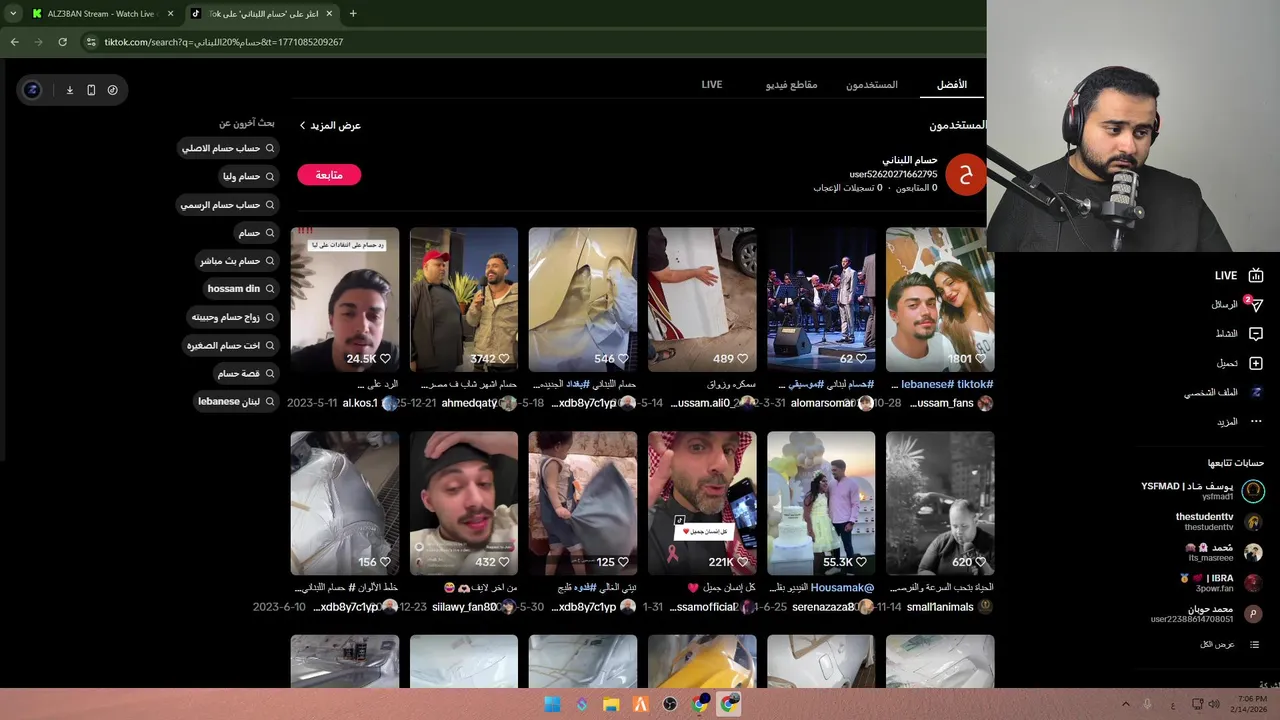Click the #lebanese #tiktok caption hashtags
1280x720 pixels.
[x=947, y=384]
